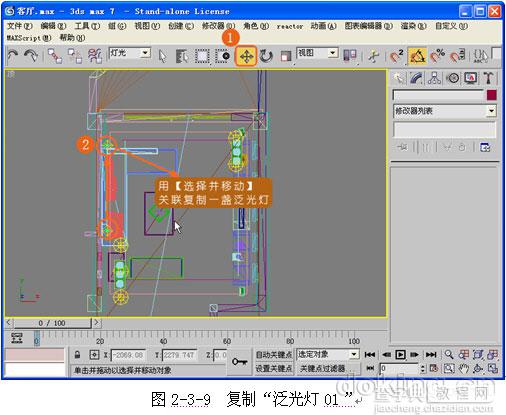Viewport: 506px width, 415px height.
Task: Select the Zoom magnifier viewport tool
Action: (x=449, y=354)
